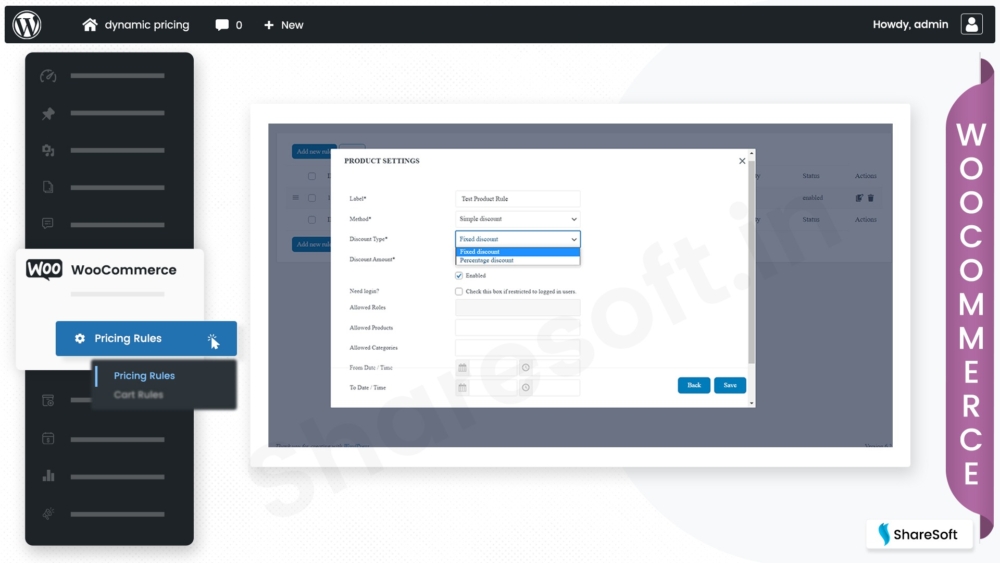Open the Method dropdown
Image resolution: width=1000 pixels, height=563 pixels.
pyautogui.click(x=517, y=219)
